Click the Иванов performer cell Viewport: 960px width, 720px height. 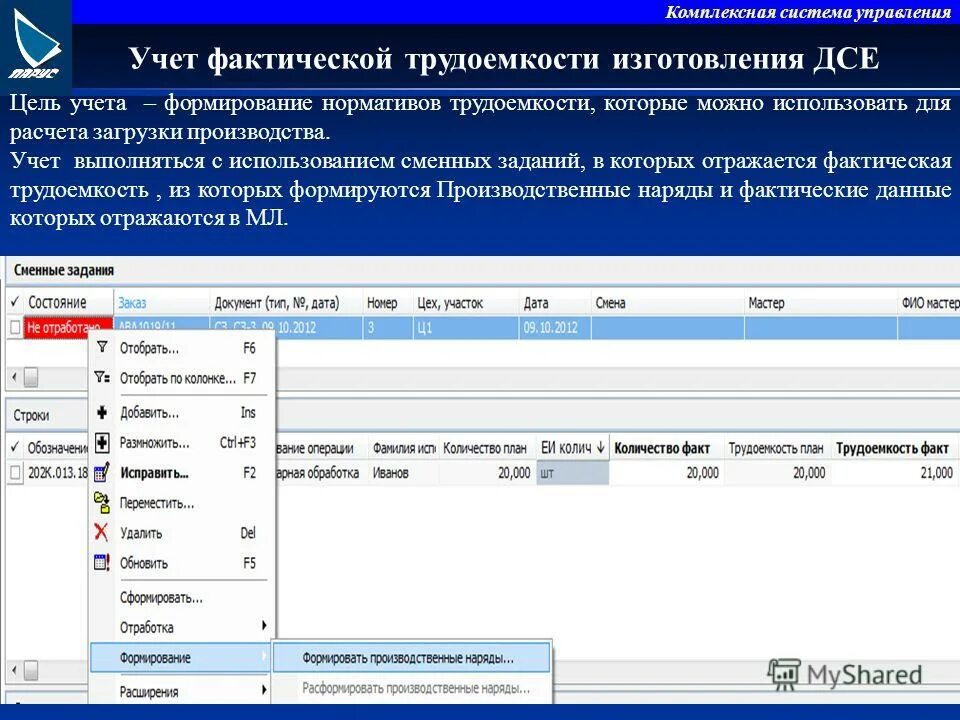coord(403,473)
